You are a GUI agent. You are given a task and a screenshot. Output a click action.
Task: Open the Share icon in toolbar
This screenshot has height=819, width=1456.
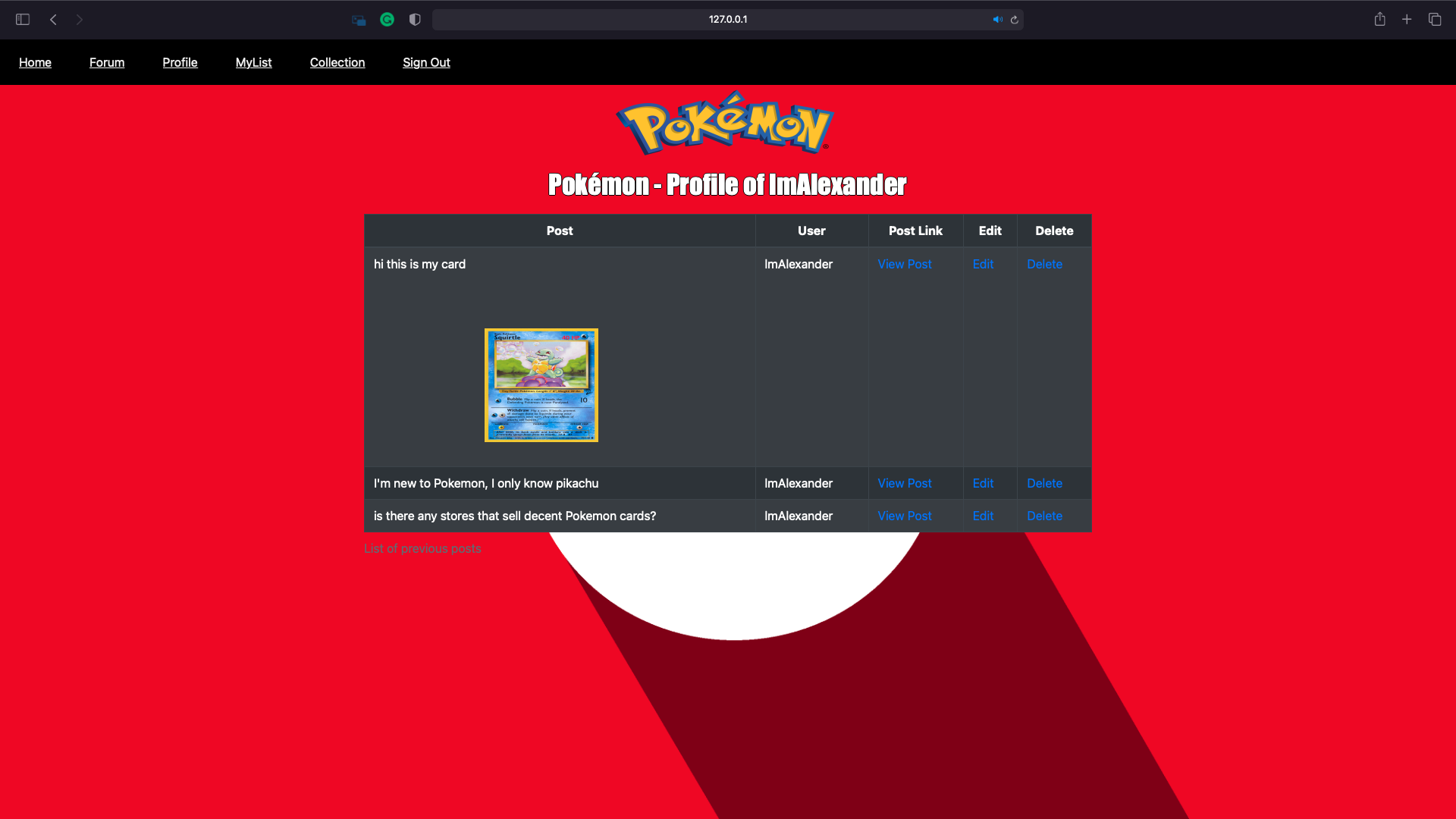coord(1380,19)
